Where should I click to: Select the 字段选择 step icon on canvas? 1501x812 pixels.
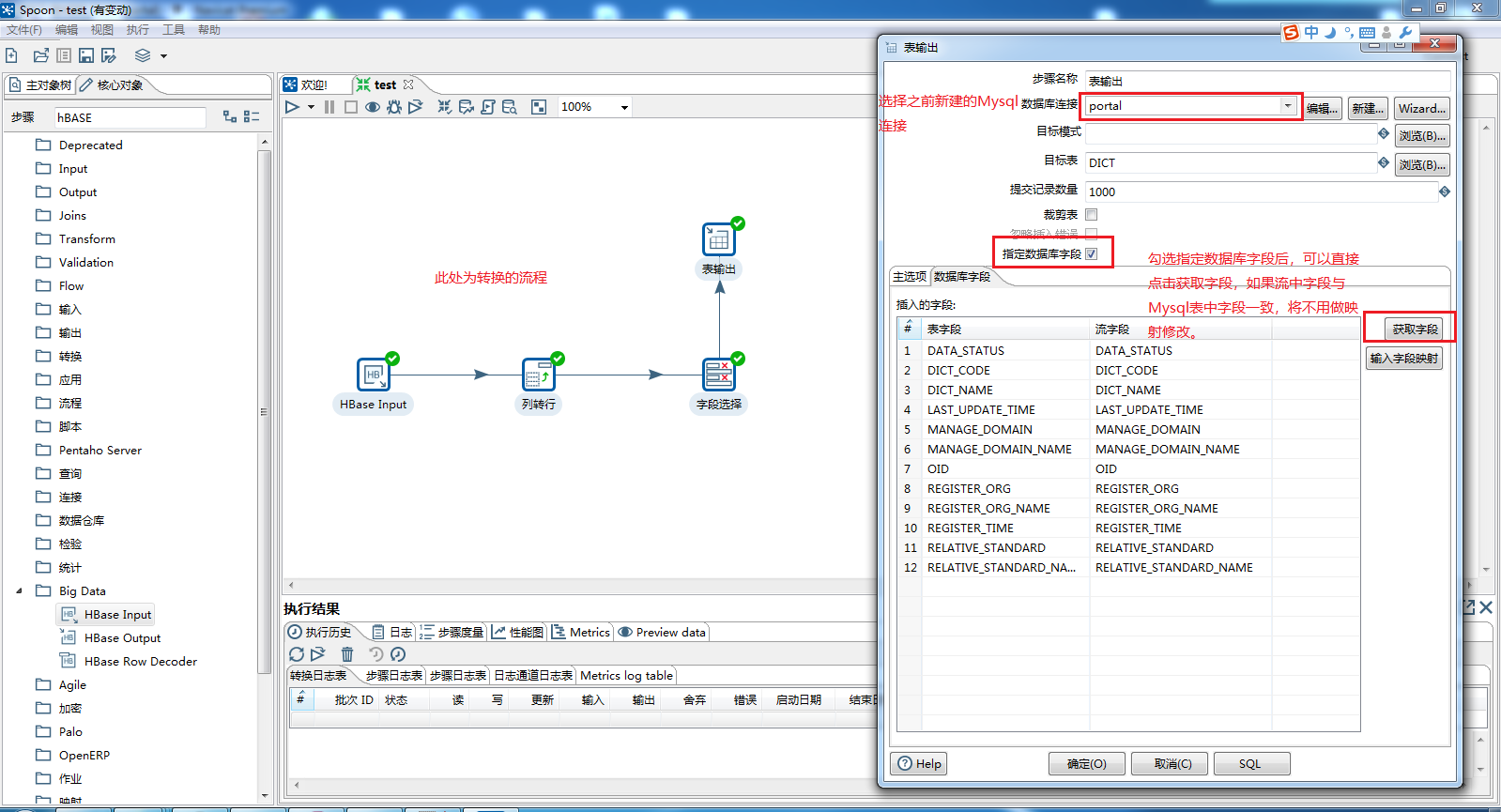pos(719,375)
